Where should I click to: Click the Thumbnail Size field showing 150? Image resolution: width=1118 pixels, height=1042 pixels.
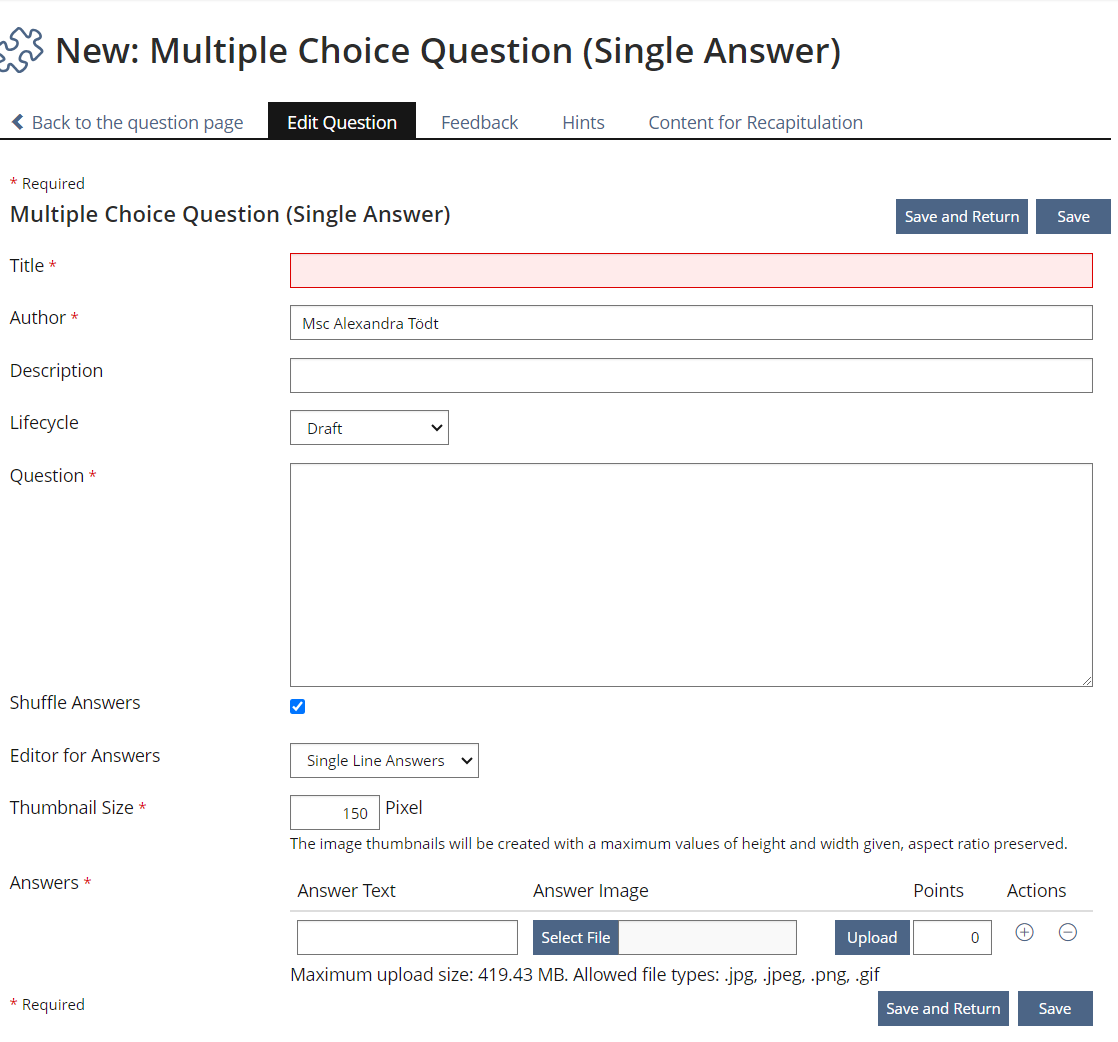pyautogui.click(x=334, y=812)
